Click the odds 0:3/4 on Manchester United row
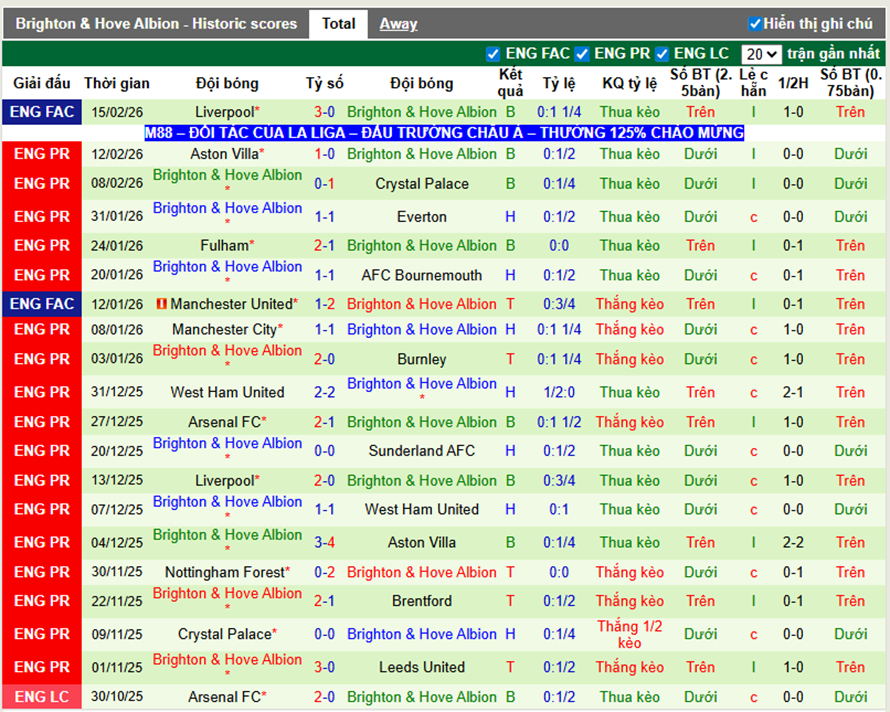 (x=559, y=304)
